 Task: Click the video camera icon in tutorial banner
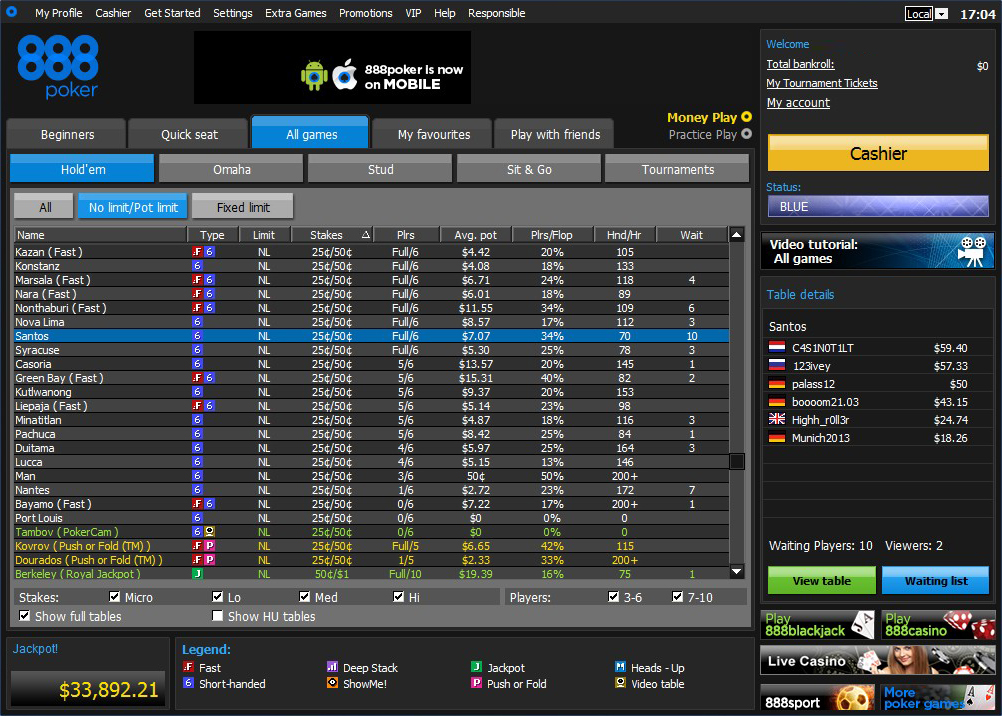[x=971, y=250]
